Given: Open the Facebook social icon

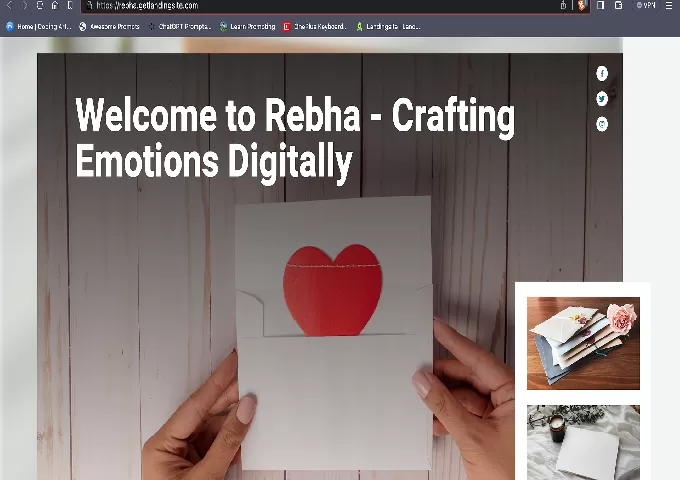Looking at the screenshot, I should point(602,73).
